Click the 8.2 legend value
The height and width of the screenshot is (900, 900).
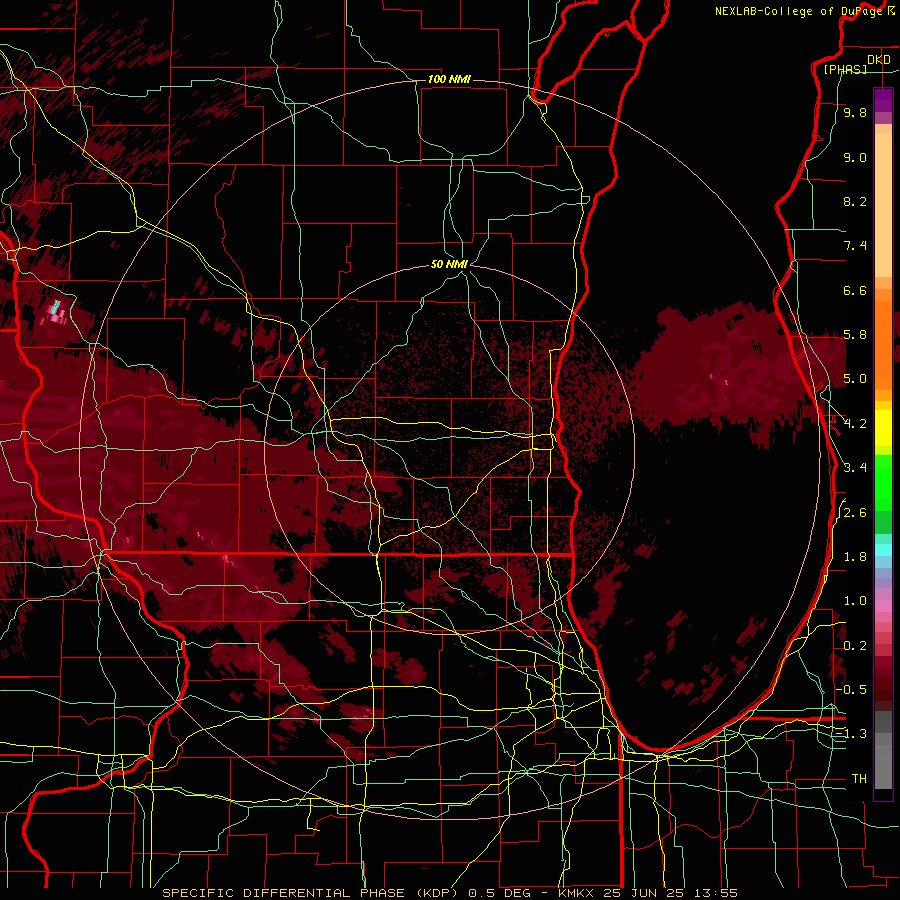tap(855, 201)
